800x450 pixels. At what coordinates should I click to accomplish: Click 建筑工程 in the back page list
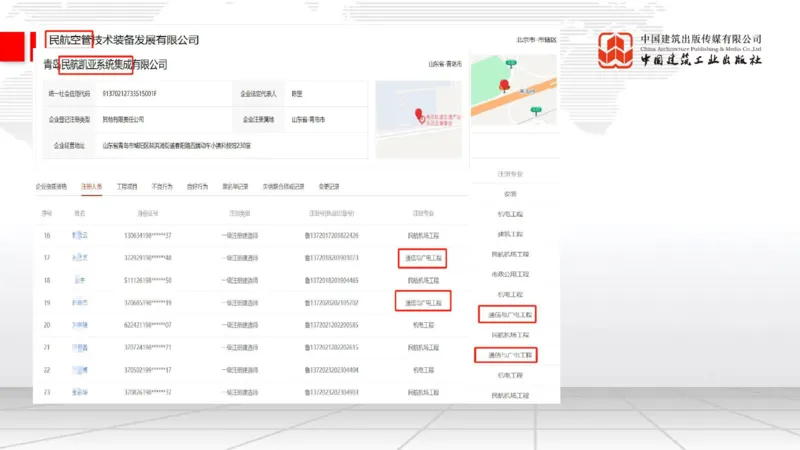(x=510, y=234)
